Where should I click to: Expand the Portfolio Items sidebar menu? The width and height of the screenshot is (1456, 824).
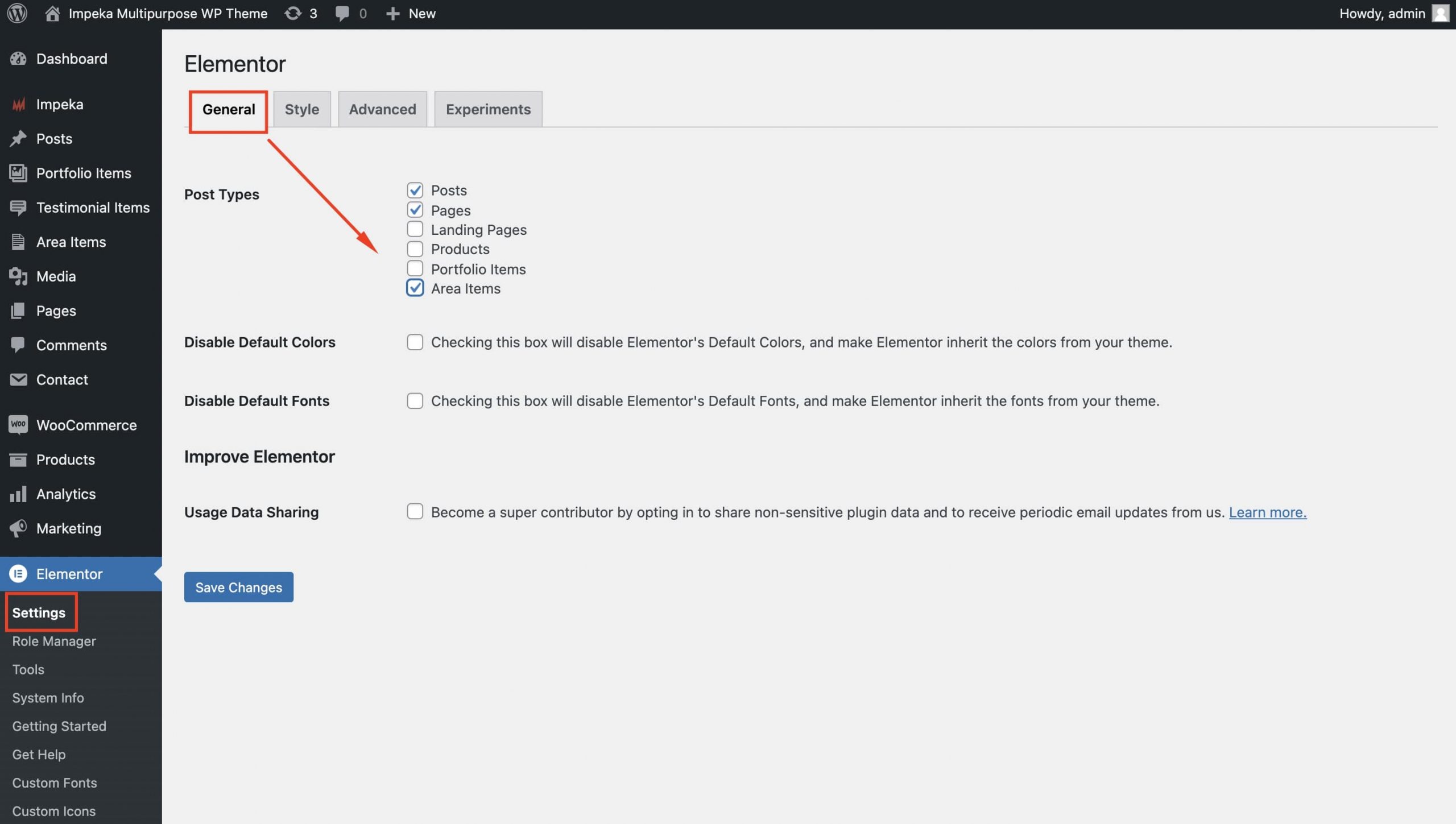(84, 173)
